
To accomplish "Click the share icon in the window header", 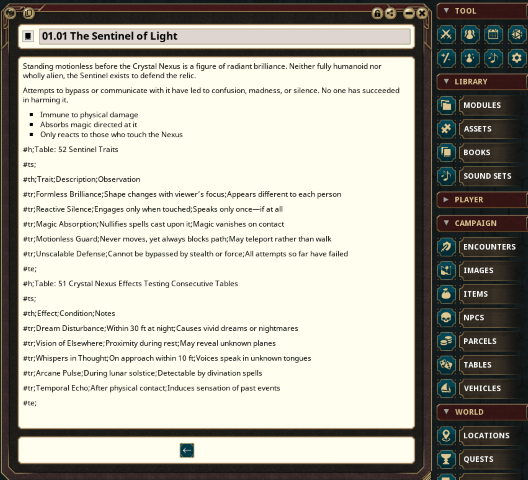I will coord(391,13).
